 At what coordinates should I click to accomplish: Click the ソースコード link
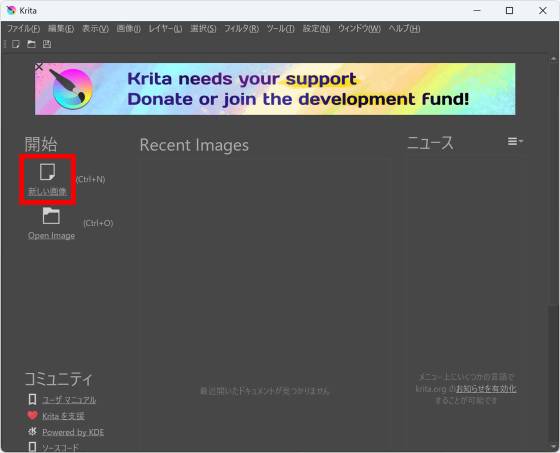point(60,447)
